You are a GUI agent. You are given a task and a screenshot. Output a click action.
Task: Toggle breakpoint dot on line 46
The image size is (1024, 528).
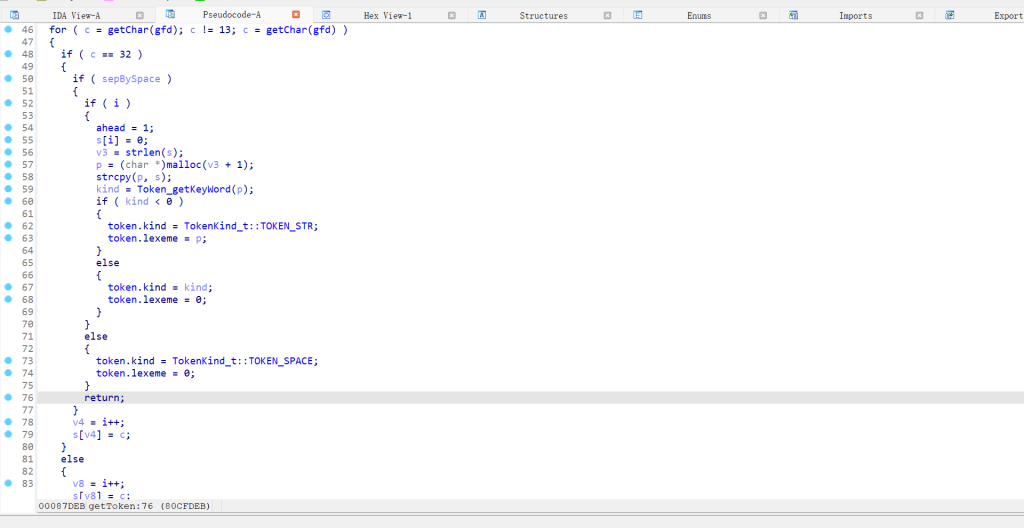click(x=9, y=29)
